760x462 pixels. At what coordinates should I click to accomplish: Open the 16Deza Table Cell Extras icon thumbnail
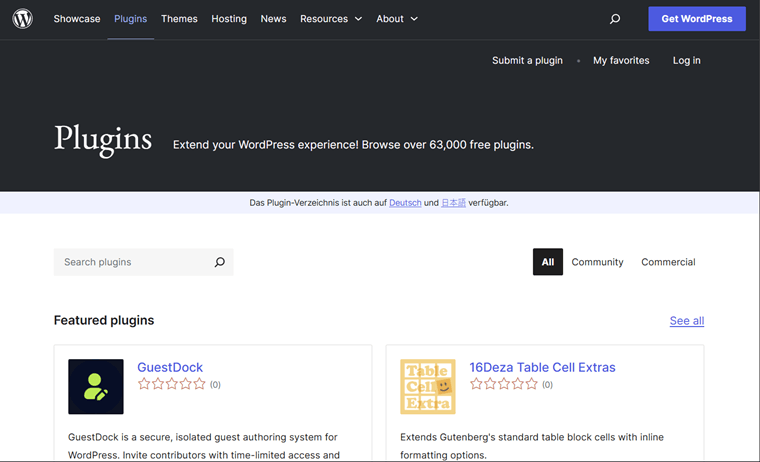pyautogui.click(x=428, y=386)
